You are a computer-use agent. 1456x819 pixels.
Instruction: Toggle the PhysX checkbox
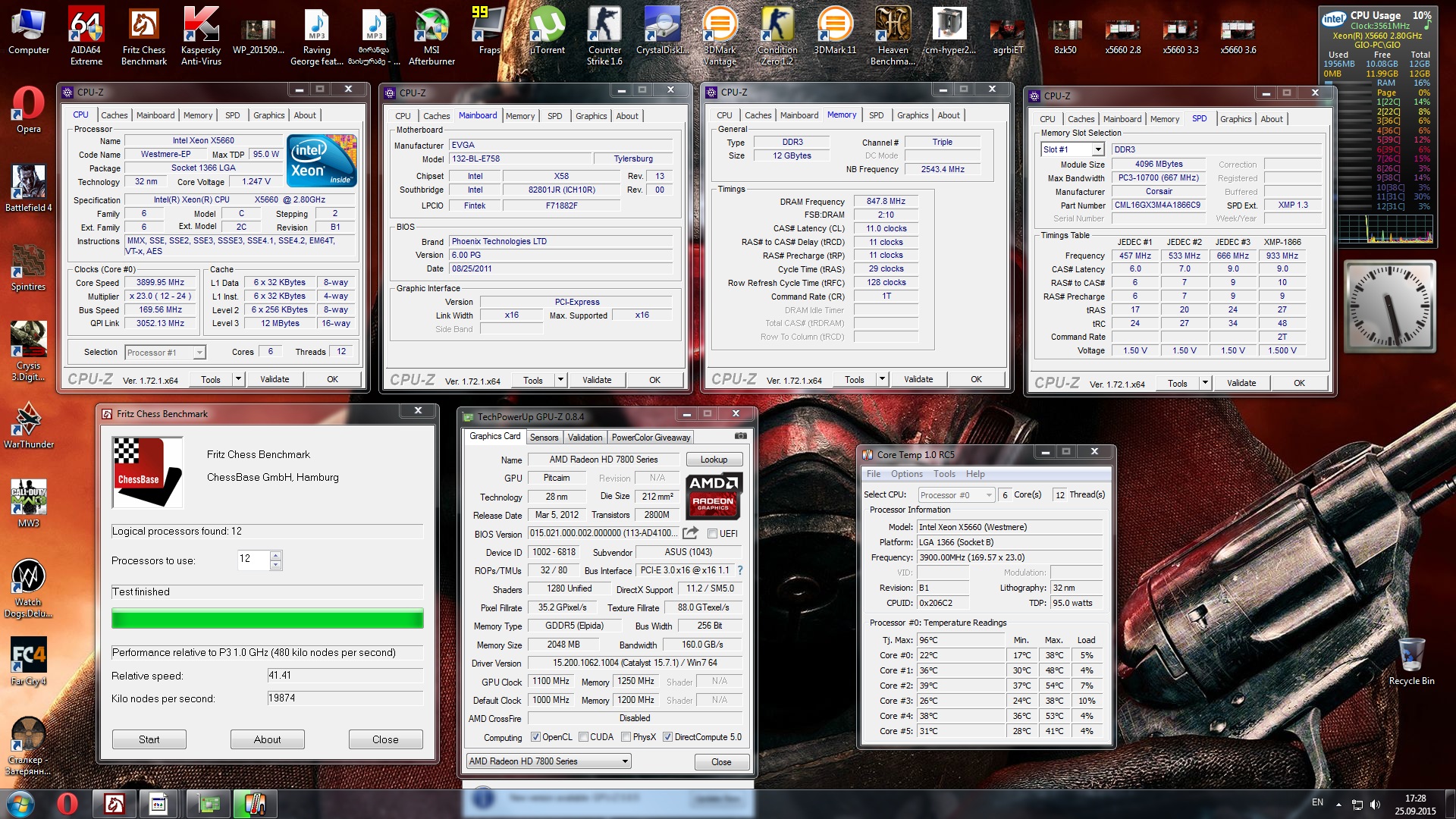pyautogui.click(x=626, y=737)
